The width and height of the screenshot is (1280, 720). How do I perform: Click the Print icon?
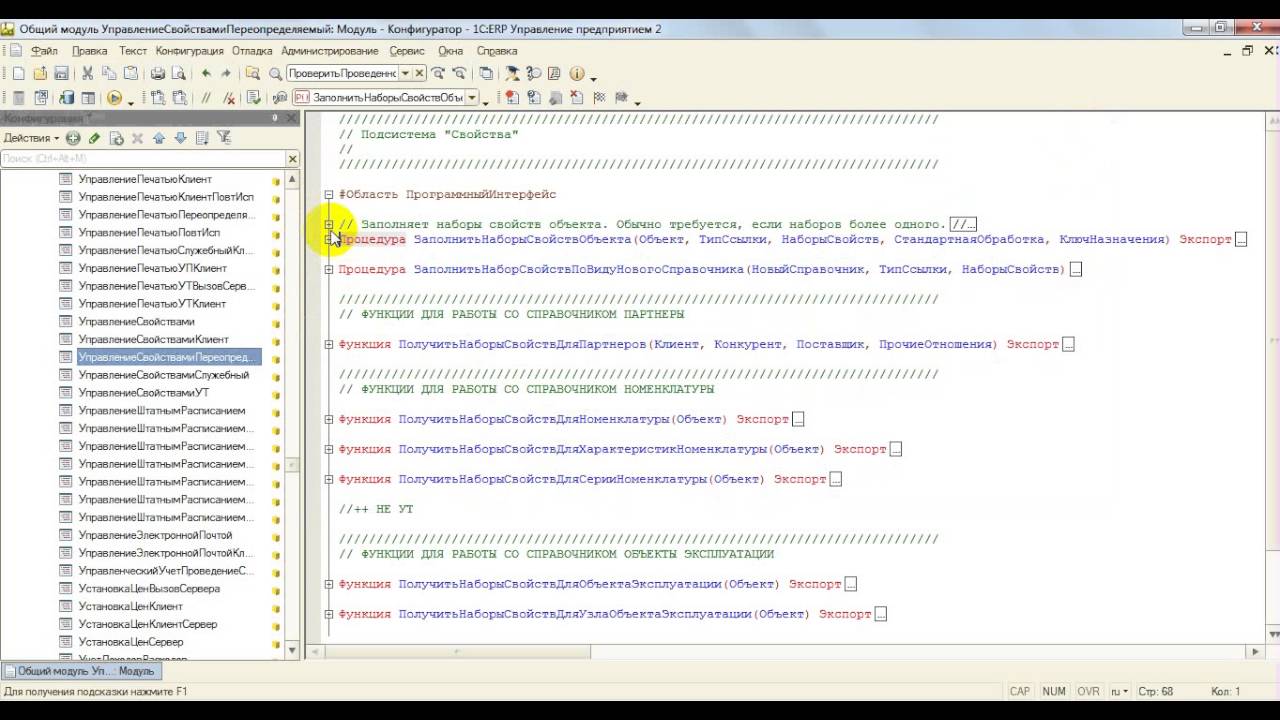[157, 73]
